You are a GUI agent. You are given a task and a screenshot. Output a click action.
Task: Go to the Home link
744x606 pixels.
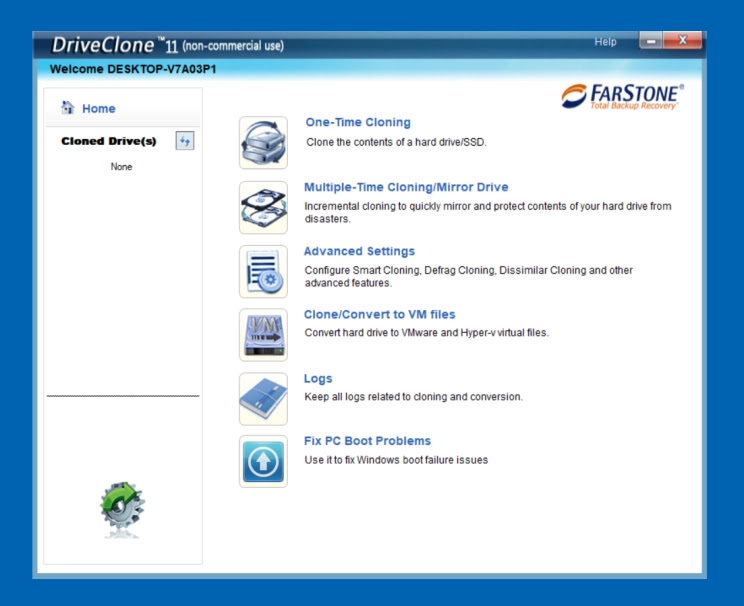pos(99,109)
